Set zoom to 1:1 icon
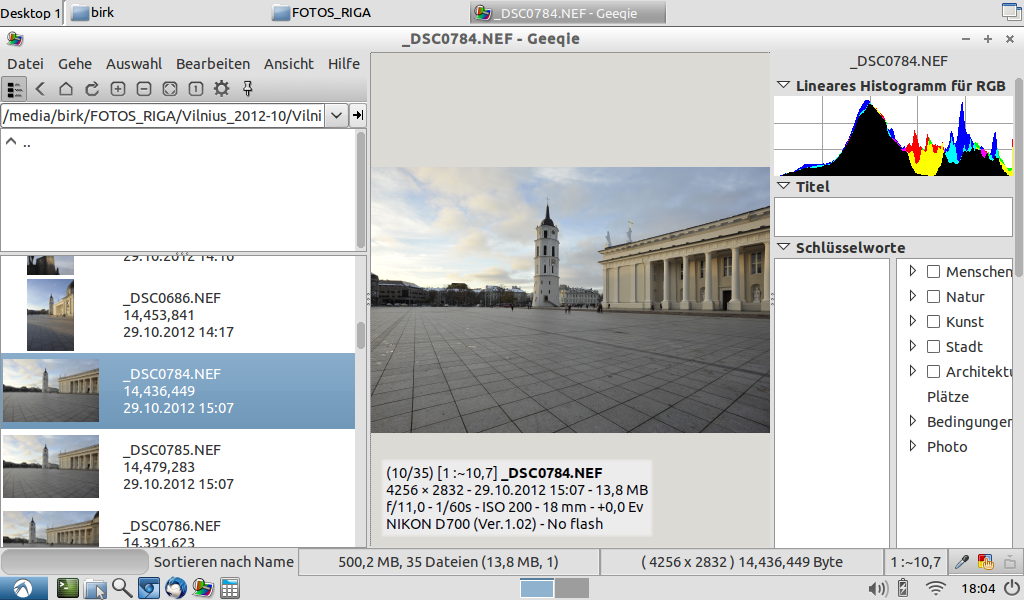This screenshot has width=1024, height=600. (x=195, y=89)
